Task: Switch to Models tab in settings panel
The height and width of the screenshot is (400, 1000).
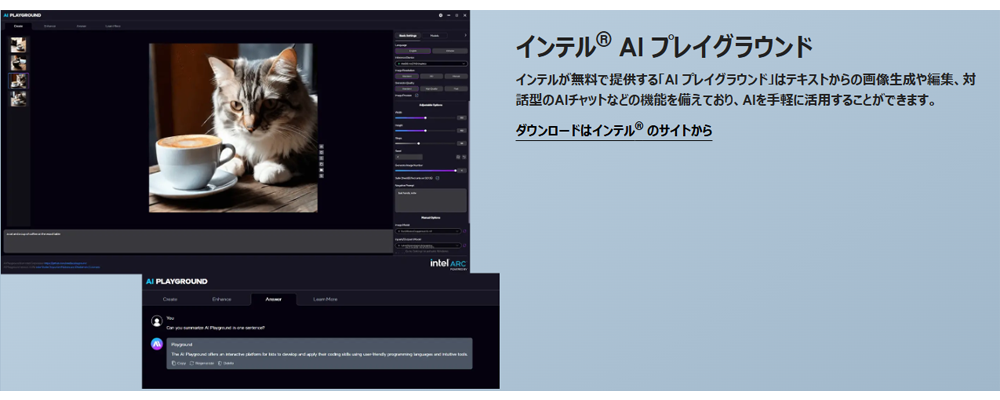Action: (x=434, y=36)
